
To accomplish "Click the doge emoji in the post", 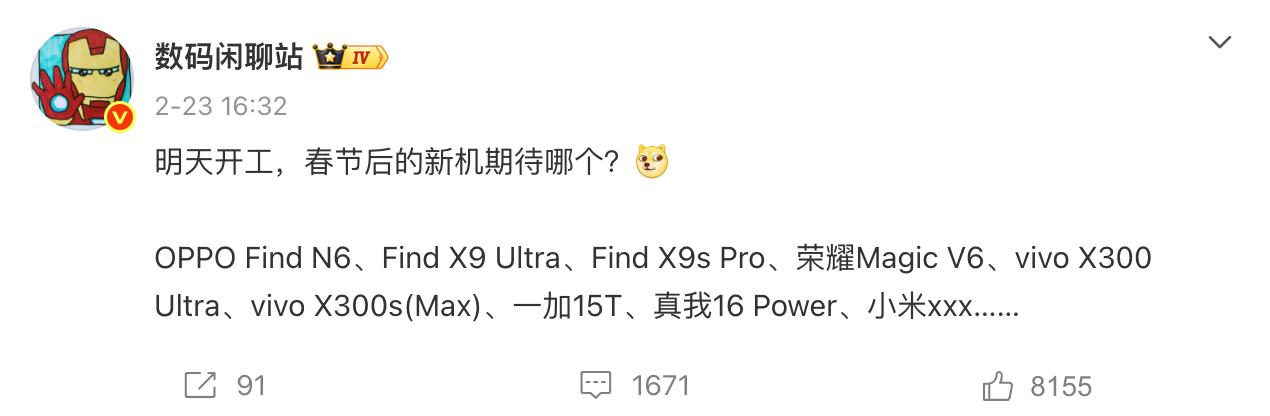I will pyautogui.click(x=652, y=162).
